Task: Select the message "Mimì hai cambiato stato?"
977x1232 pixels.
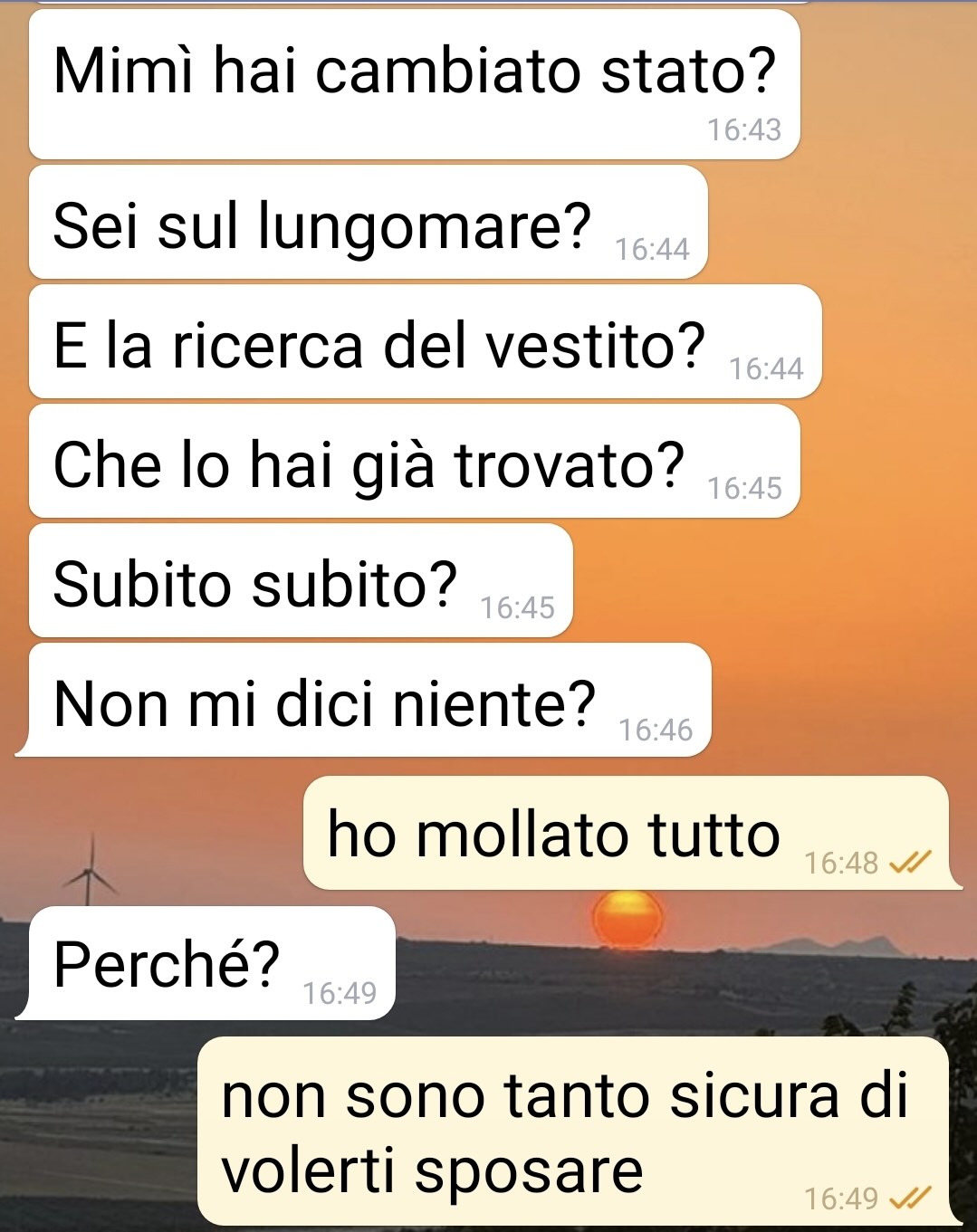Action: (414, 84)
